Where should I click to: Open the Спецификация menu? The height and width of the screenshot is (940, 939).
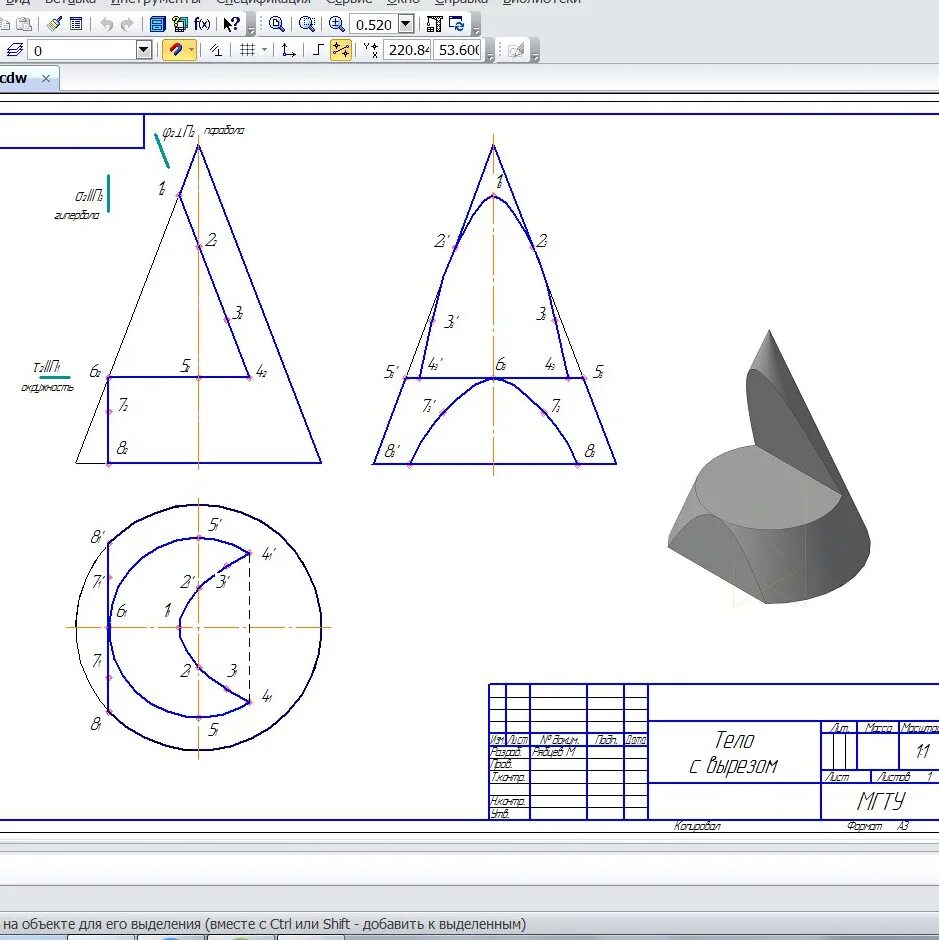coord(263,2)
